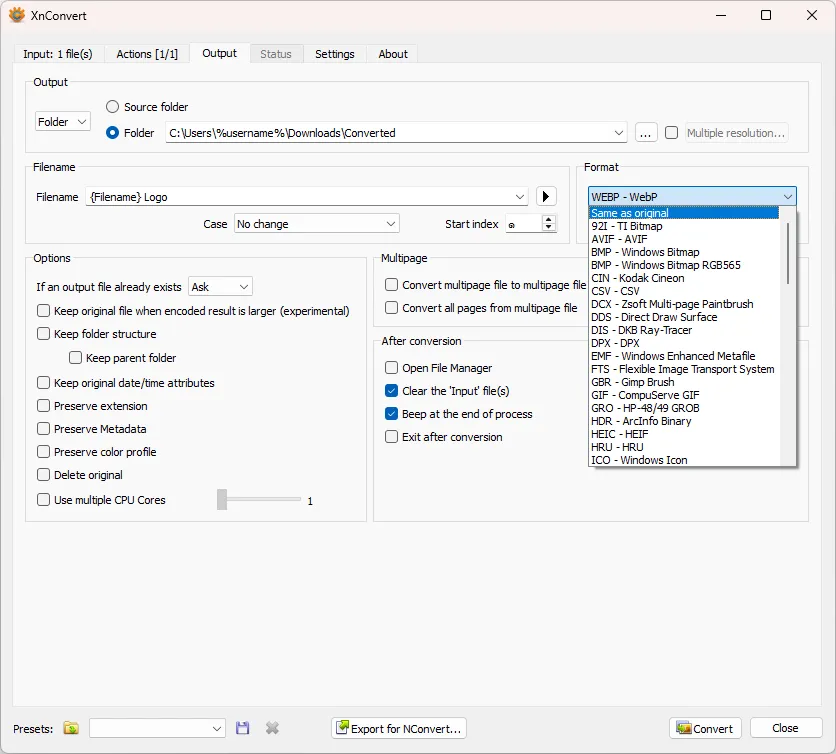
Task: Toggle Multiple resolution checkbox
Action: coord(672,132)
